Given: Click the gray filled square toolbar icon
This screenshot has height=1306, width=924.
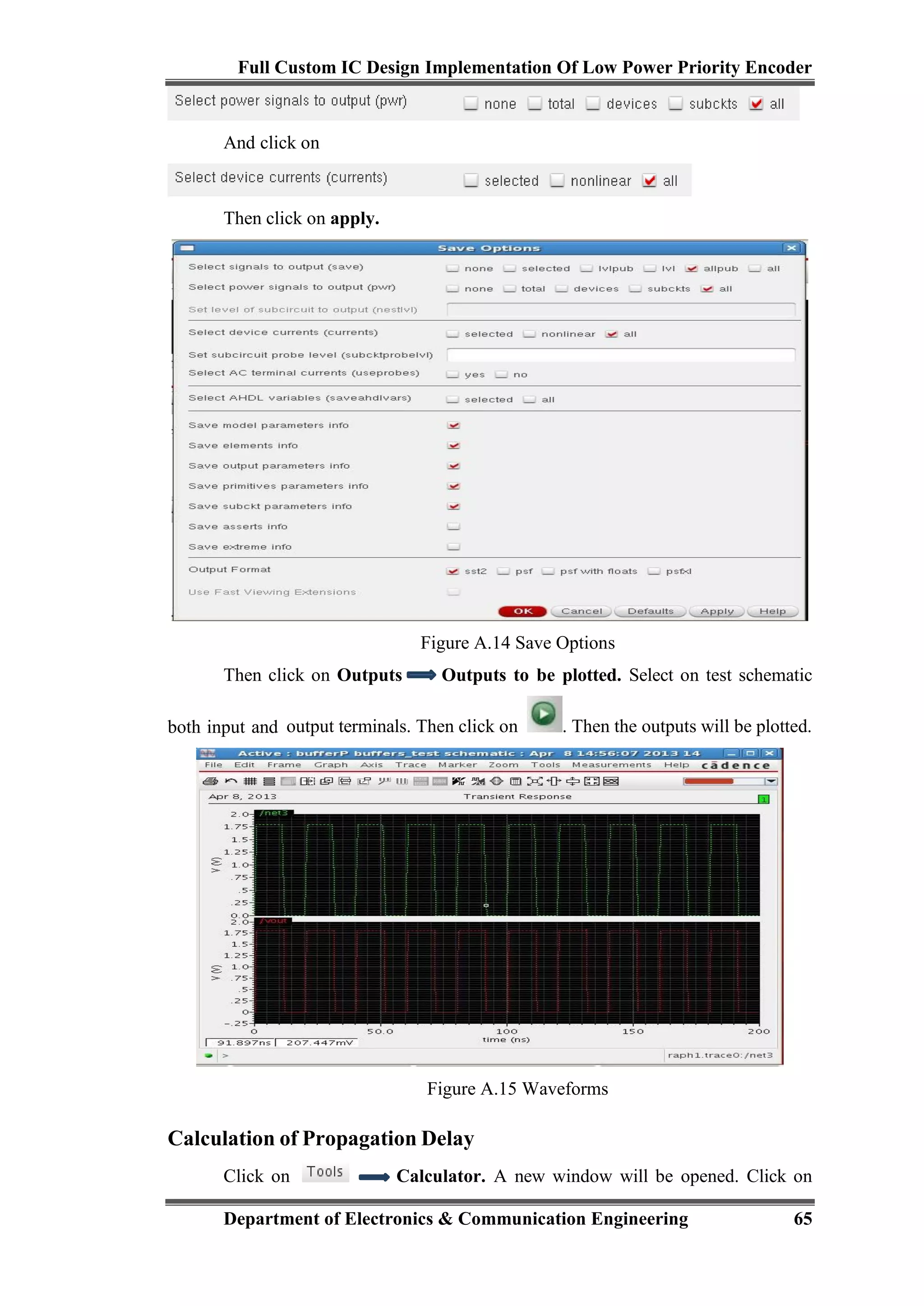Looking at the screenshot, I should tap(288, 781).
